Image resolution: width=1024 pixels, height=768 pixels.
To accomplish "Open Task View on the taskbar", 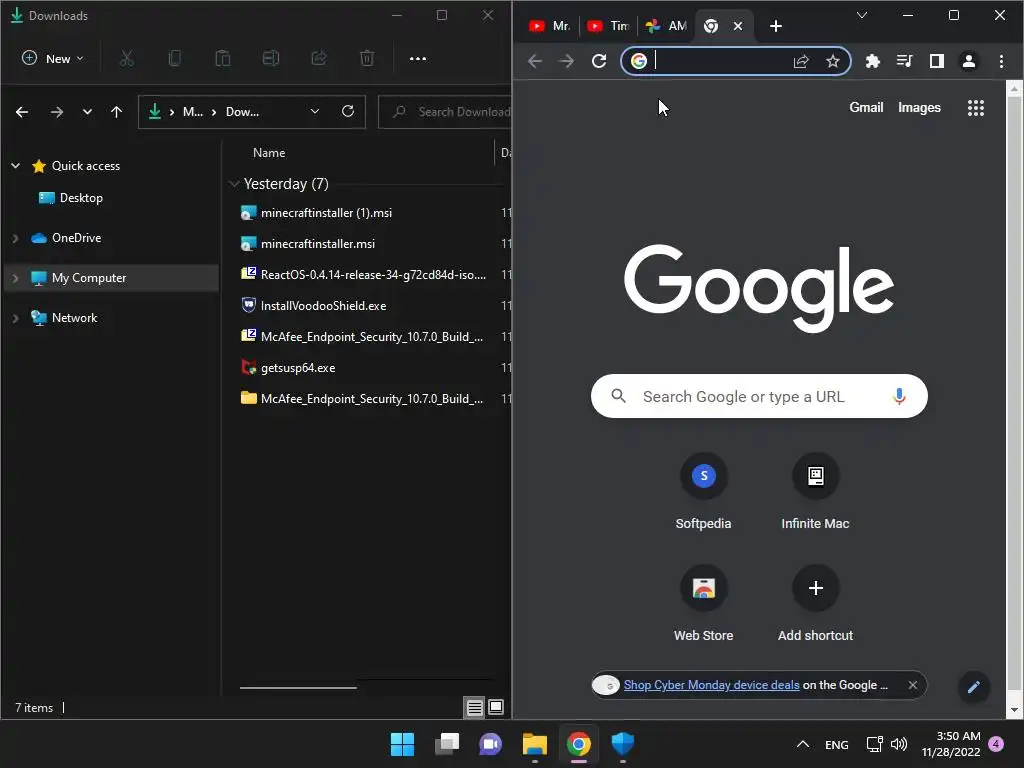I will point(447,744).
